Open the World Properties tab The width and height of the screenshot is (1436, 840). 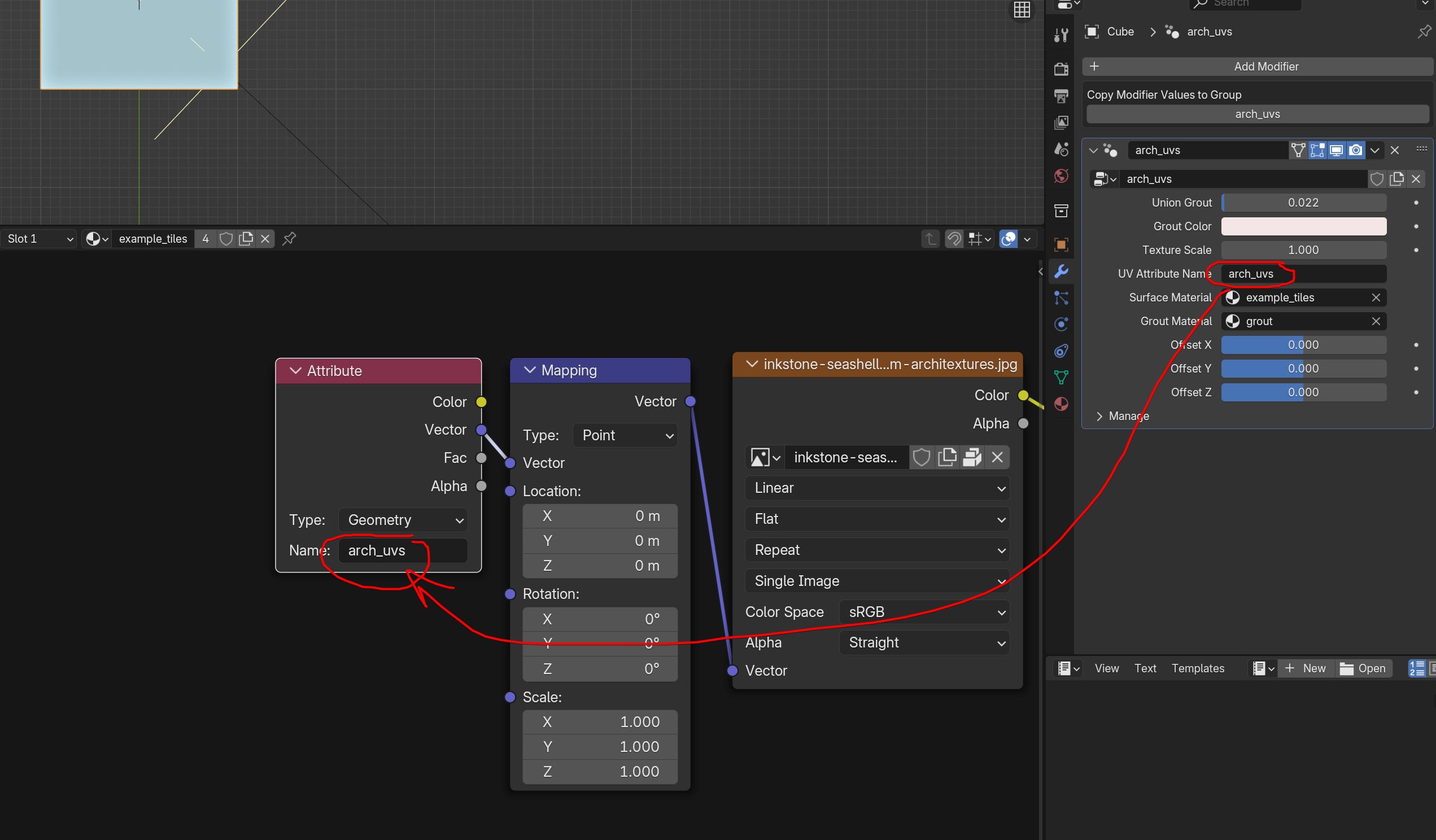coord(1061,176)
